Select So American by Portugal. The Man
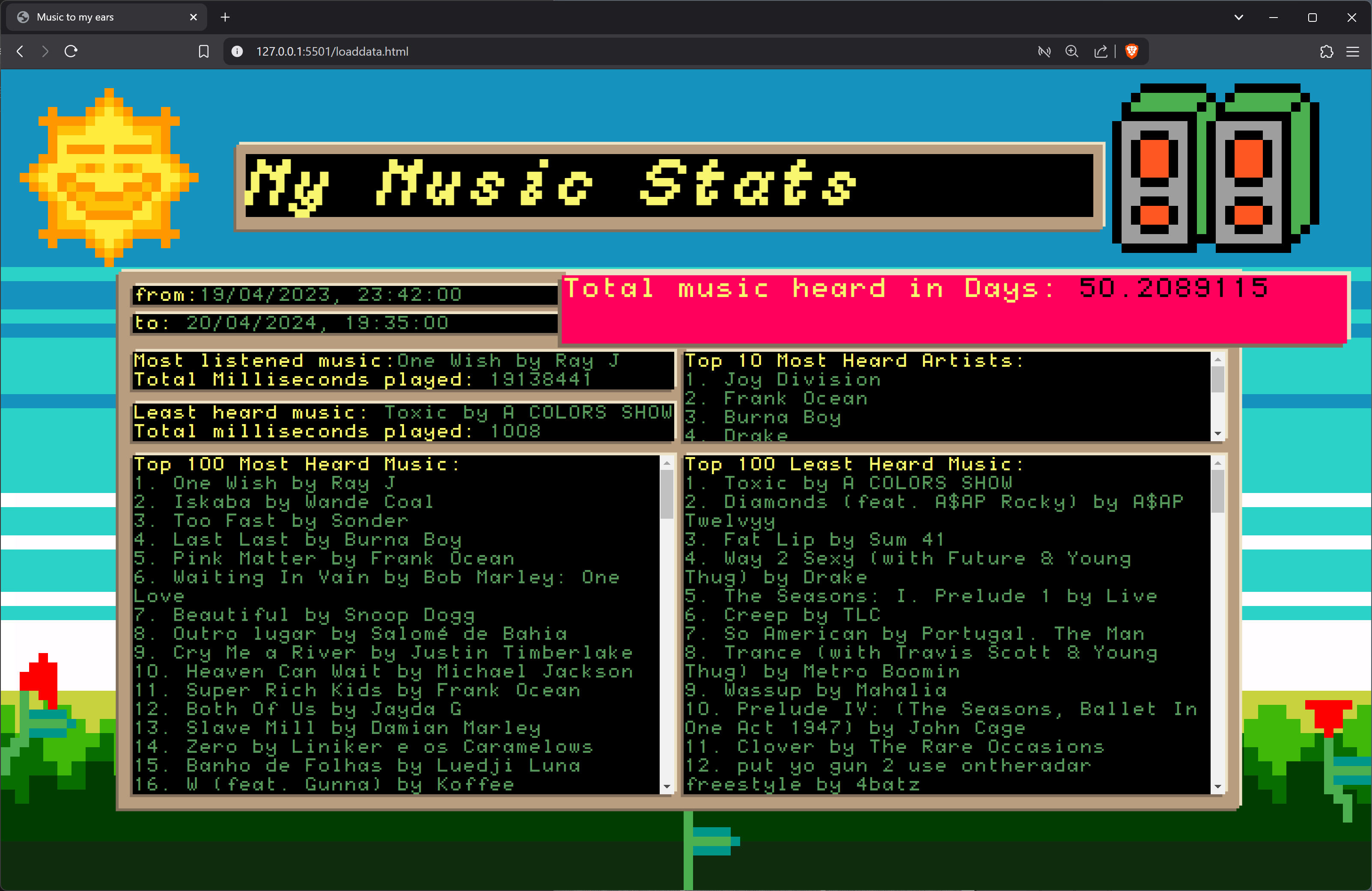This screenshot has height=891, width=1372. tap(915, 634)
